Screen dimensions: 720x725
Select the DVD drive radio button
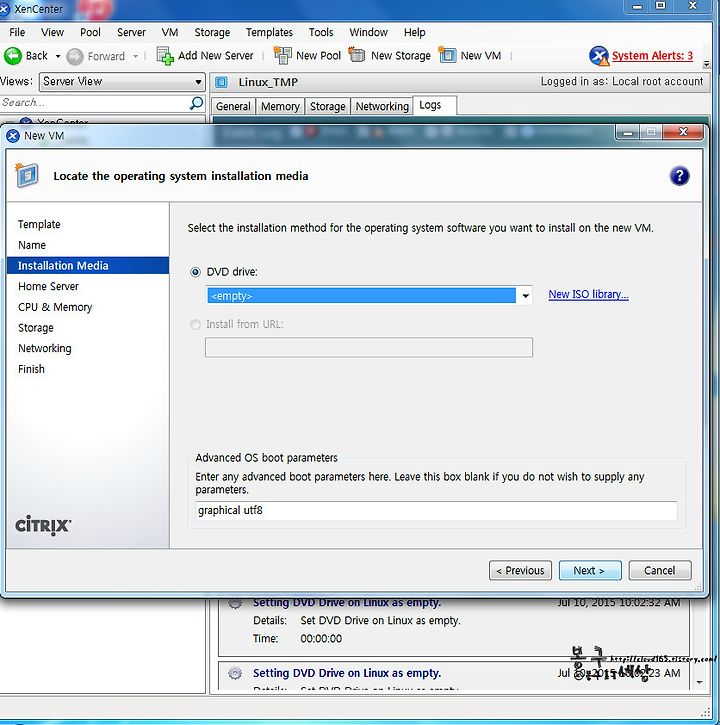coord(196,272)
